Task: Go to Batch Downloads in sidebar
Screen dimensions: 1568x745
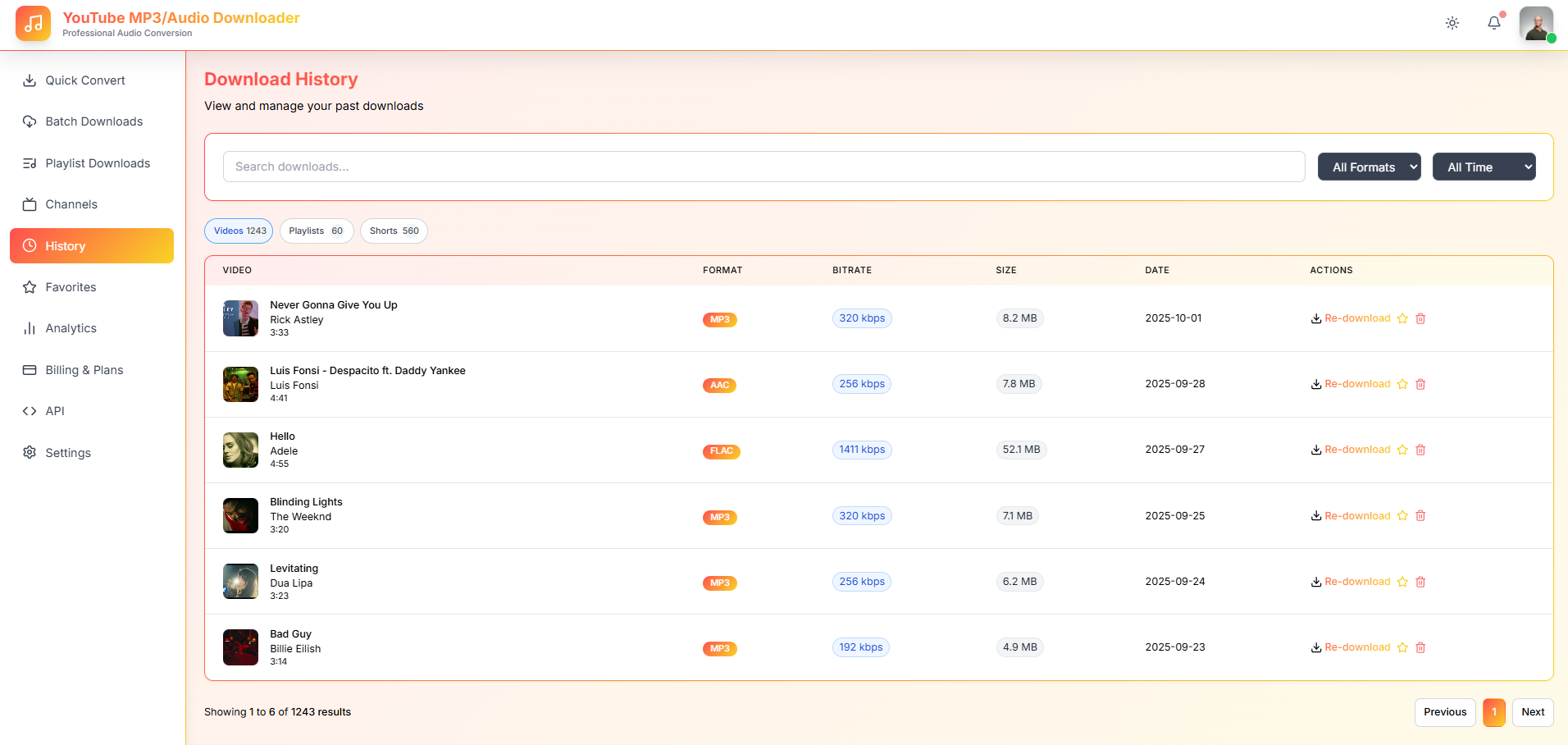Action: 93,121
